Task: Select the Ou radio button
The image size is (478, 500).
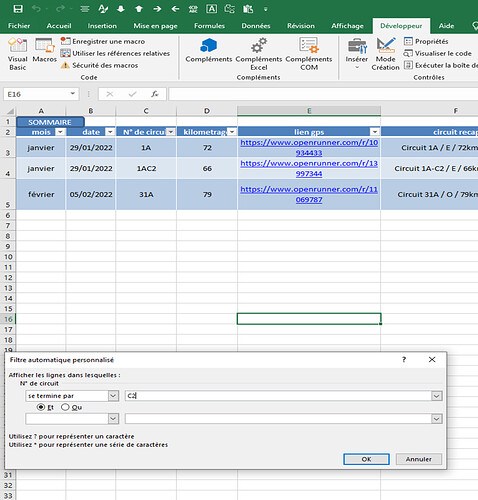Action: [x=65, y=407]
